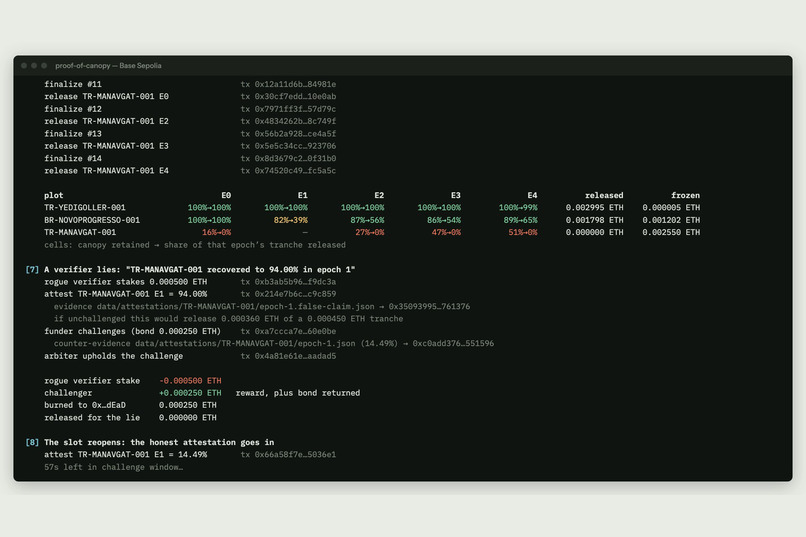This screenshot has height=537, width=806.
Task: Click green '+0.000250 ETH' challenger value
Action: (x=190, y=393)
